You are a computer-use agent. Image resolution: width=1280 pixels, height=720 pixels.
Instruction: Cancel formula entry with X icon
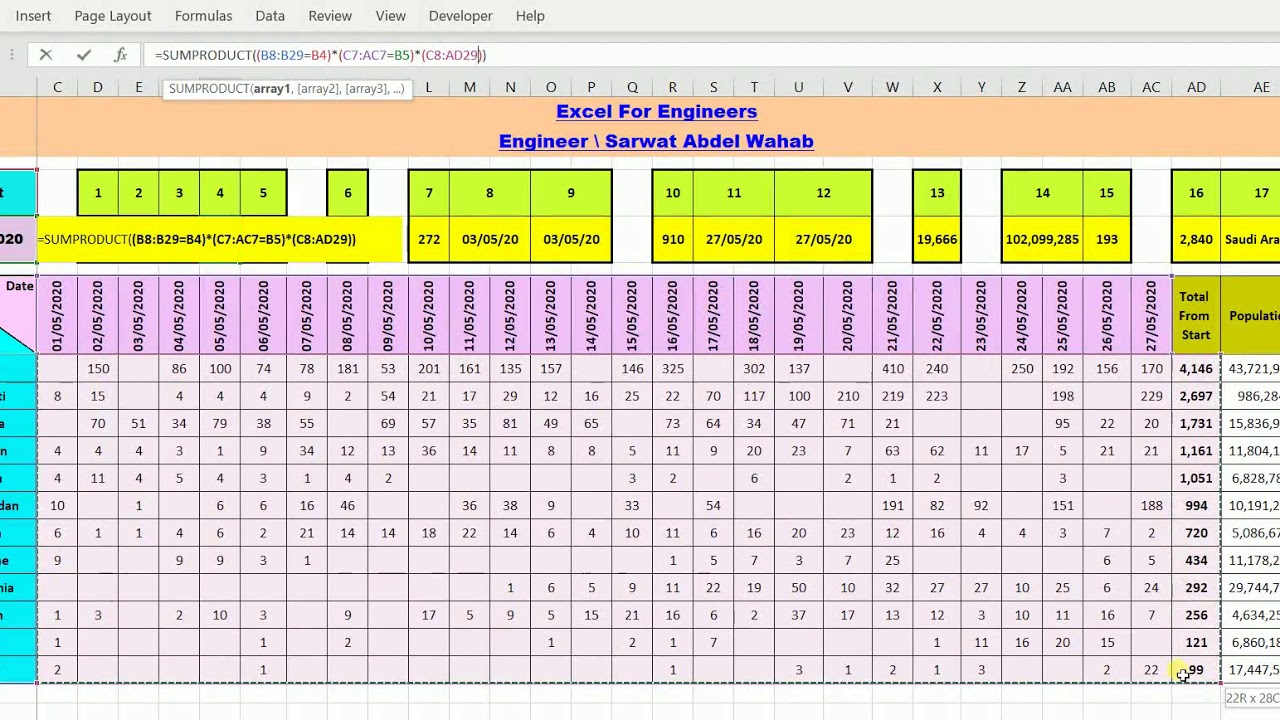click(46, 55)
